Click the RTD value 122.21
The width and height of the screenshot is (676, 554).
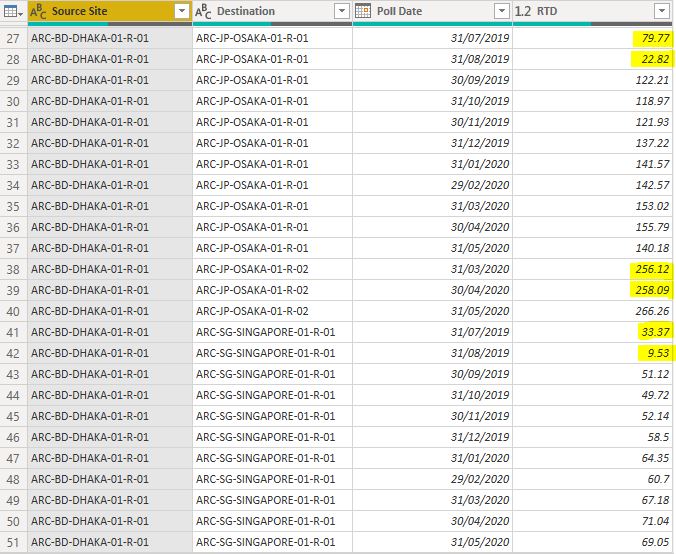click(653, 80)
